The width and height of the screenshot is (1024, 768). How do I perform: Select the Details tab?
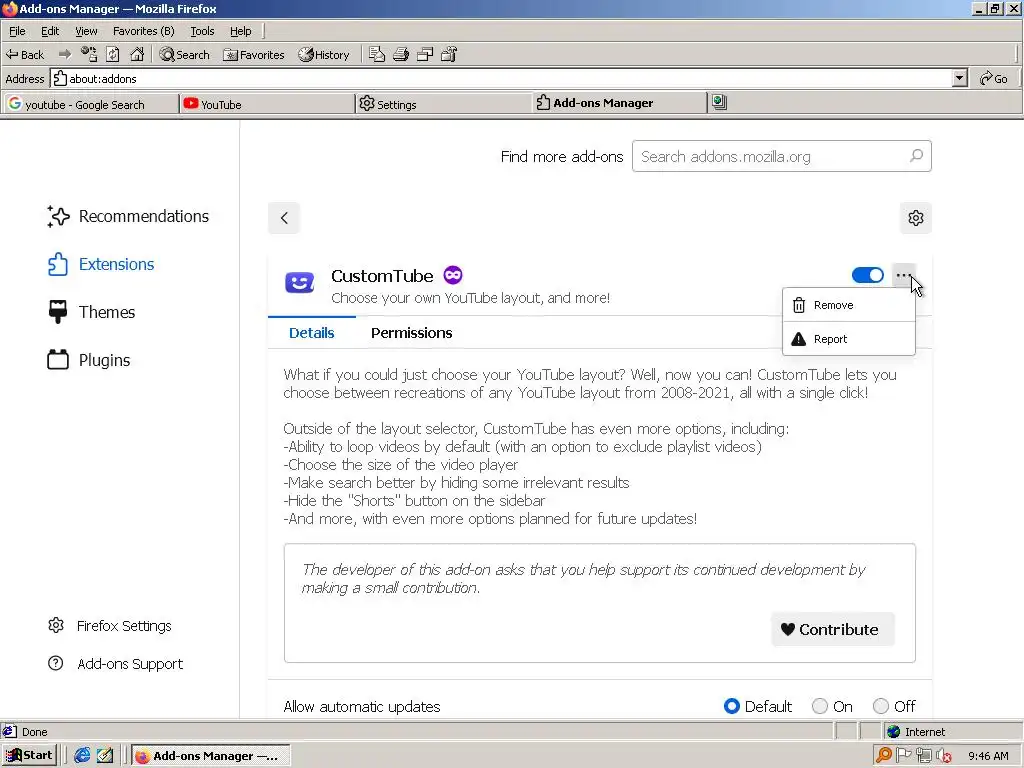pos(312,332)
